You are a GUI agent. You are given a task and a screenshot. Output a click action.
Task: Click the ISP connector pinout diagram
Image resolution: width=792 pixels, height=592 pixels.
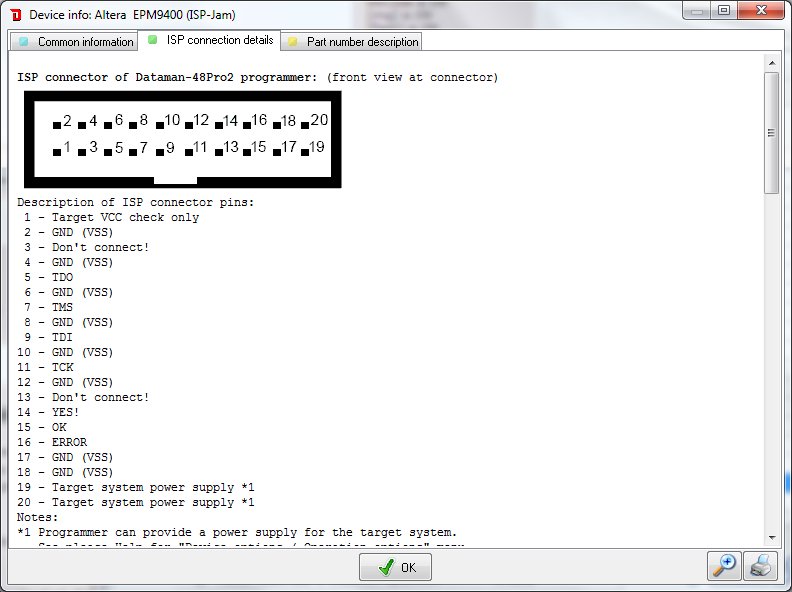click(x=183, y=138)
